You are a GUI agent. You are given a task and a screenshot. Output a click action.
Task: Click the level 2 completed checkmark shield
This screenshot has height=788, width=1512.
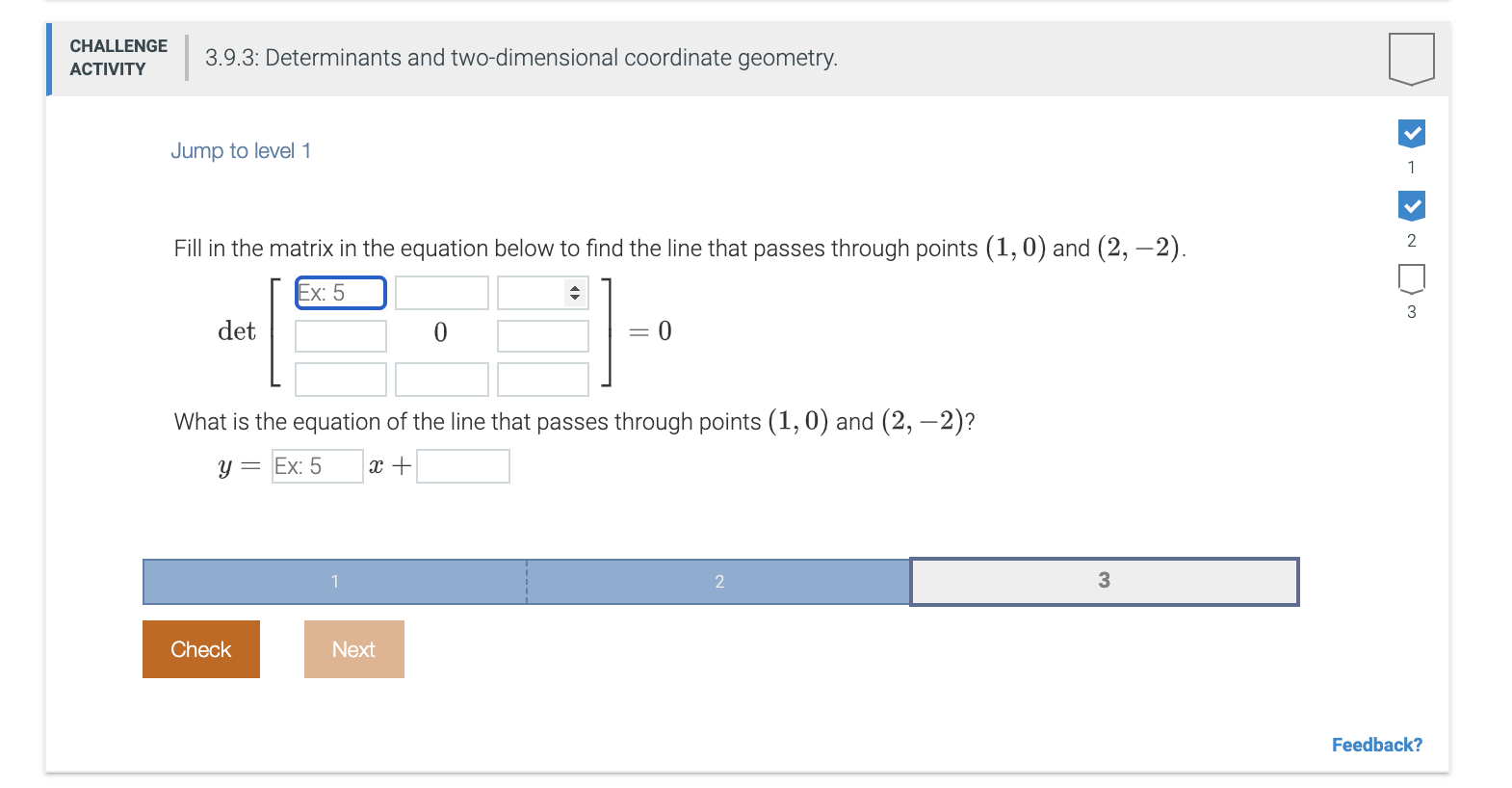pos(1411,204)
